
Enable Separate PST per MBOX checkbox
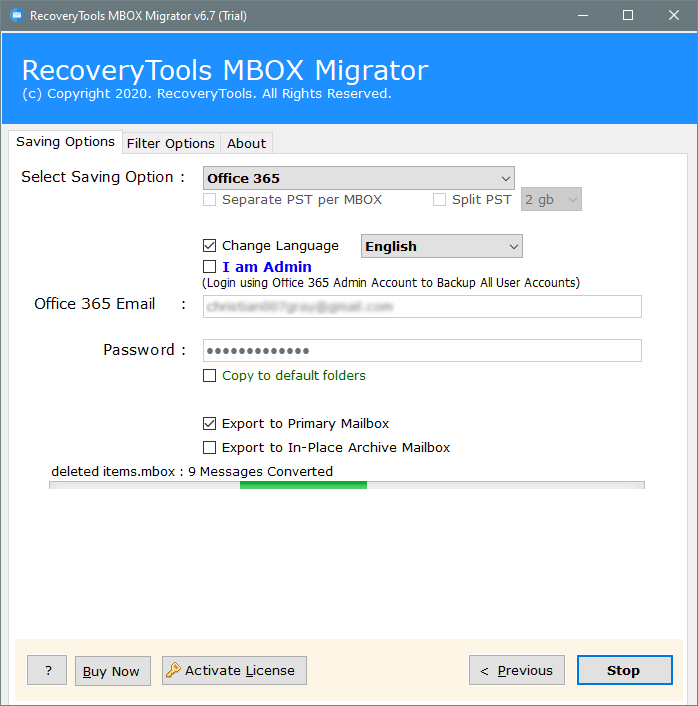click(209, 199)
